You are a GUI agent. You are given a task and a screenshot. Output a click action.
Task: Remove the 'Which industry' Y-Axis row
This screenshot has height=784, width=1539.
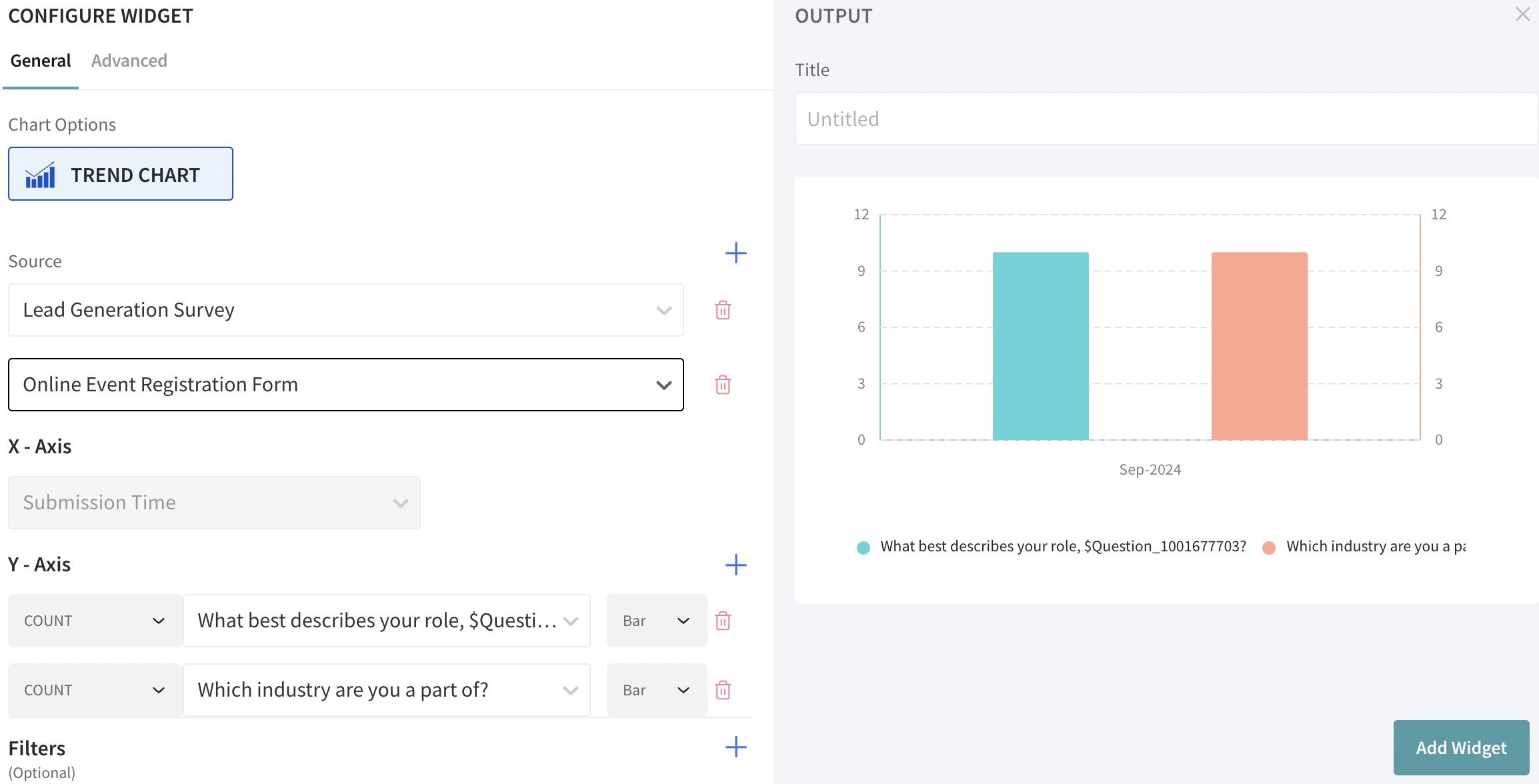(x=723, y=690)
